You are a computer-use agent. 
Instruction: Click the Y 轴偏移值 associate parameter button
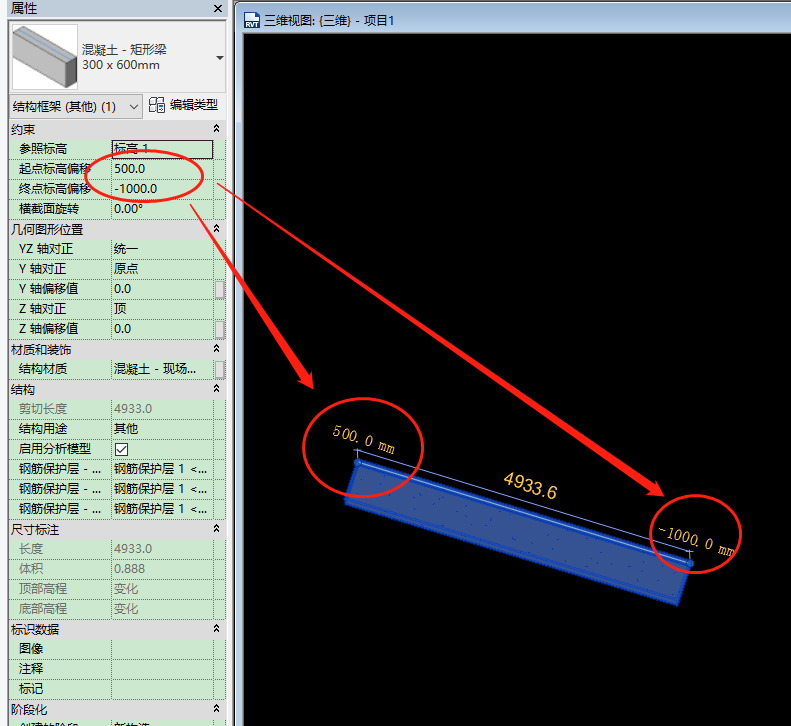click(x=219, y=290)
